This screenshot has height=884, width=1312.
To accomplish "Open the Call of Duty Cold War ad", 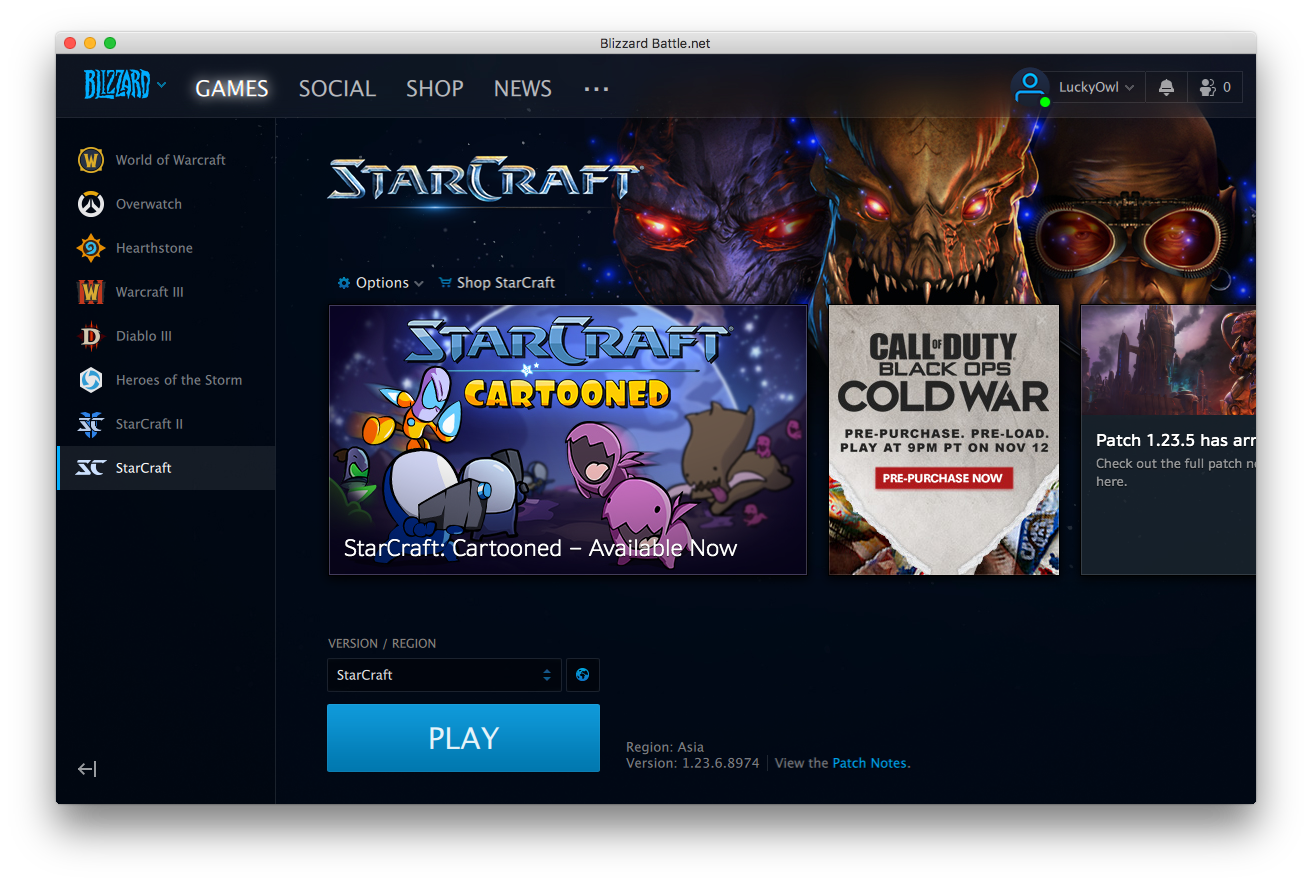I will coord(944,440).
